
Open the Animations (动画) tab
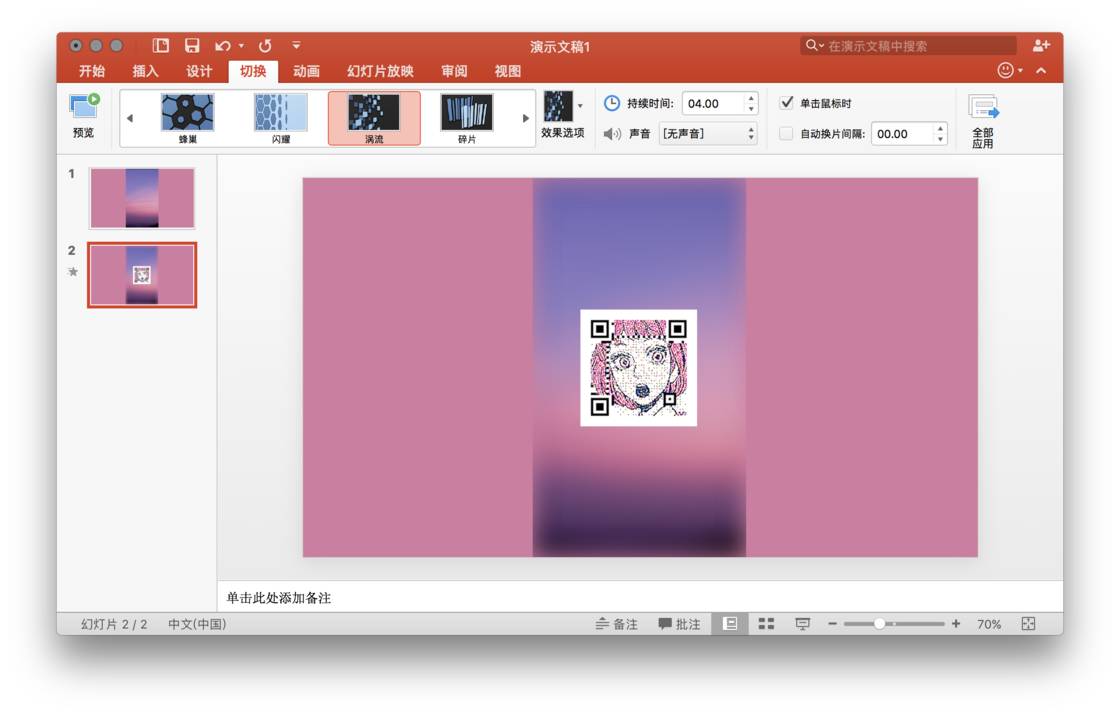306,71
